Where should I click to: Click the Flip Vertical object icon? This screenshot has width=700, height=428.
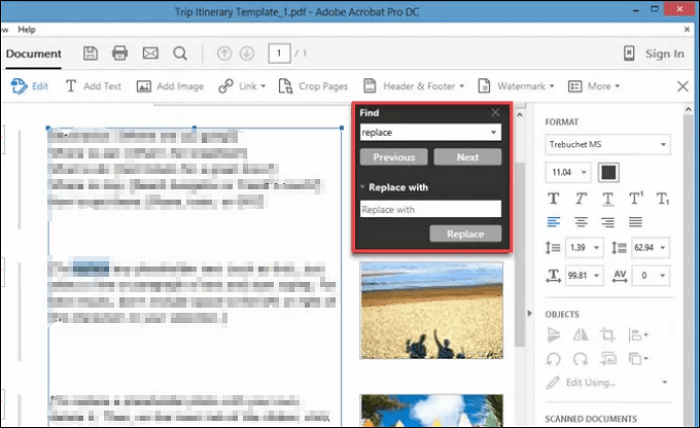coord(554,335)
